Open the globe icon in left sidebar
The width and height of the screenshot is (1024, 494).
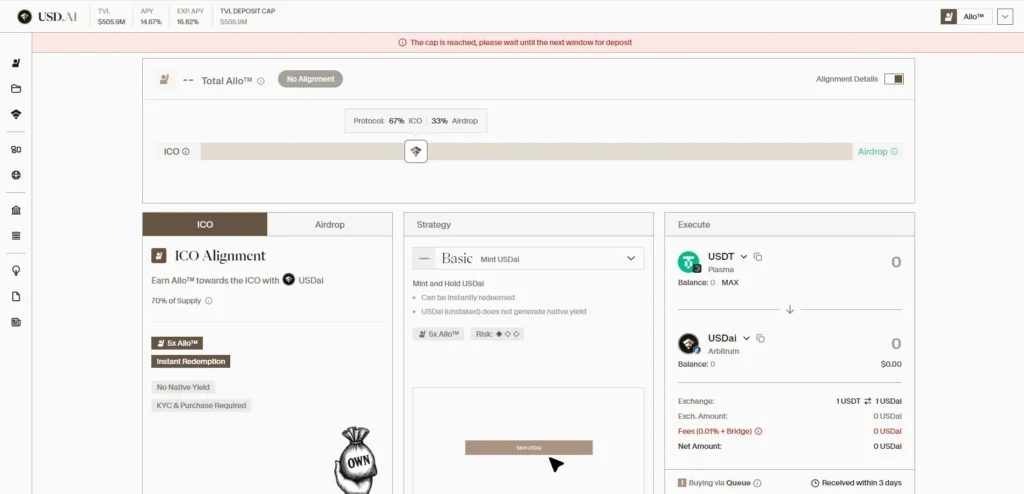[x=16, y=175]
